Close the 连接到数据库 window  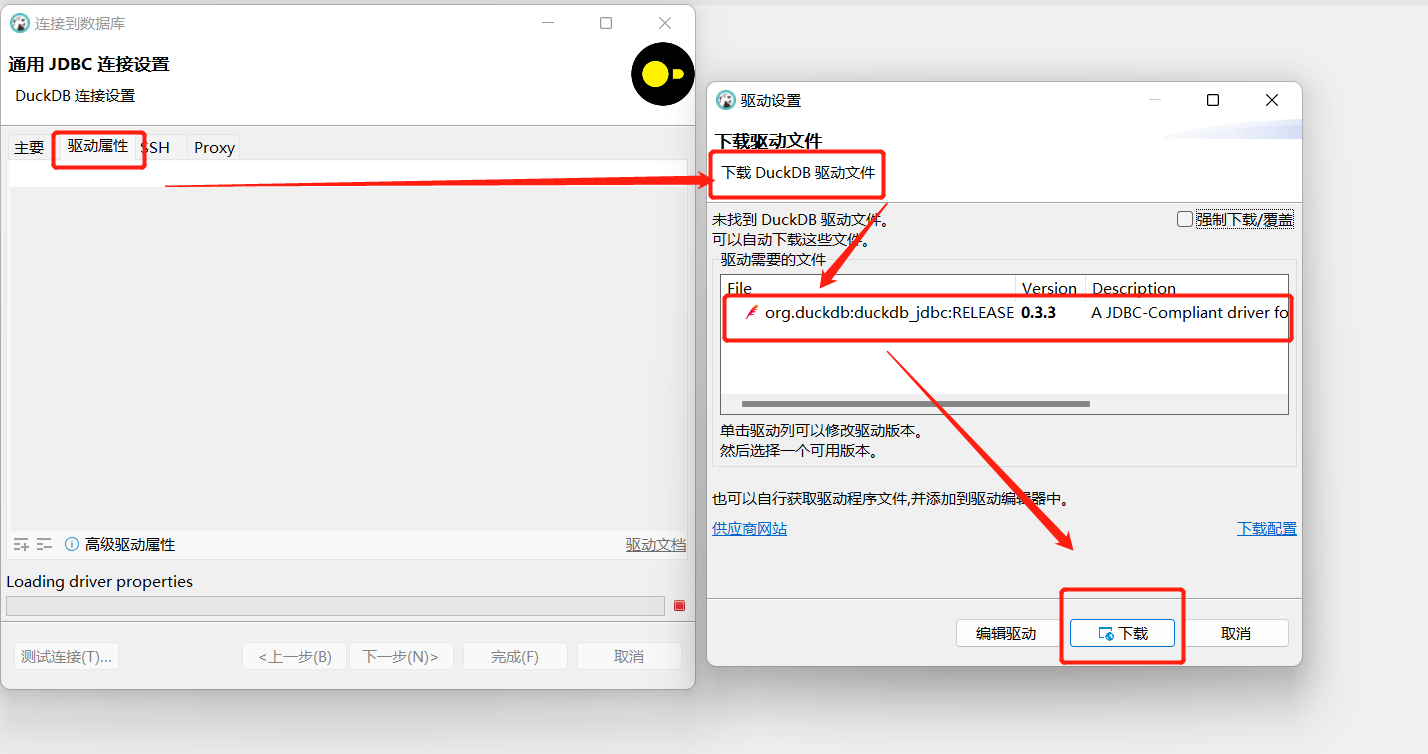pos(665,23)
